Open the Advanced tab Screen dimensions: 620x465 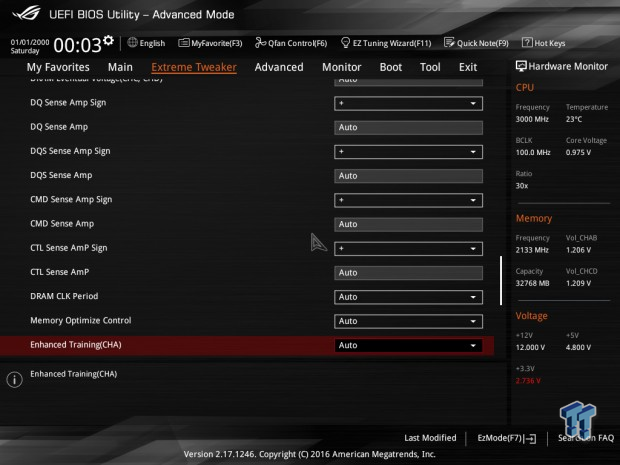pos(279,67)
